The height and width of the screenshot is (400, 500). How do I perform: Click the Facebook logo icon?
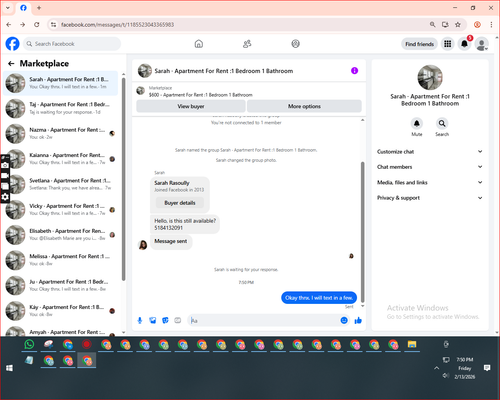pos(13,44)
